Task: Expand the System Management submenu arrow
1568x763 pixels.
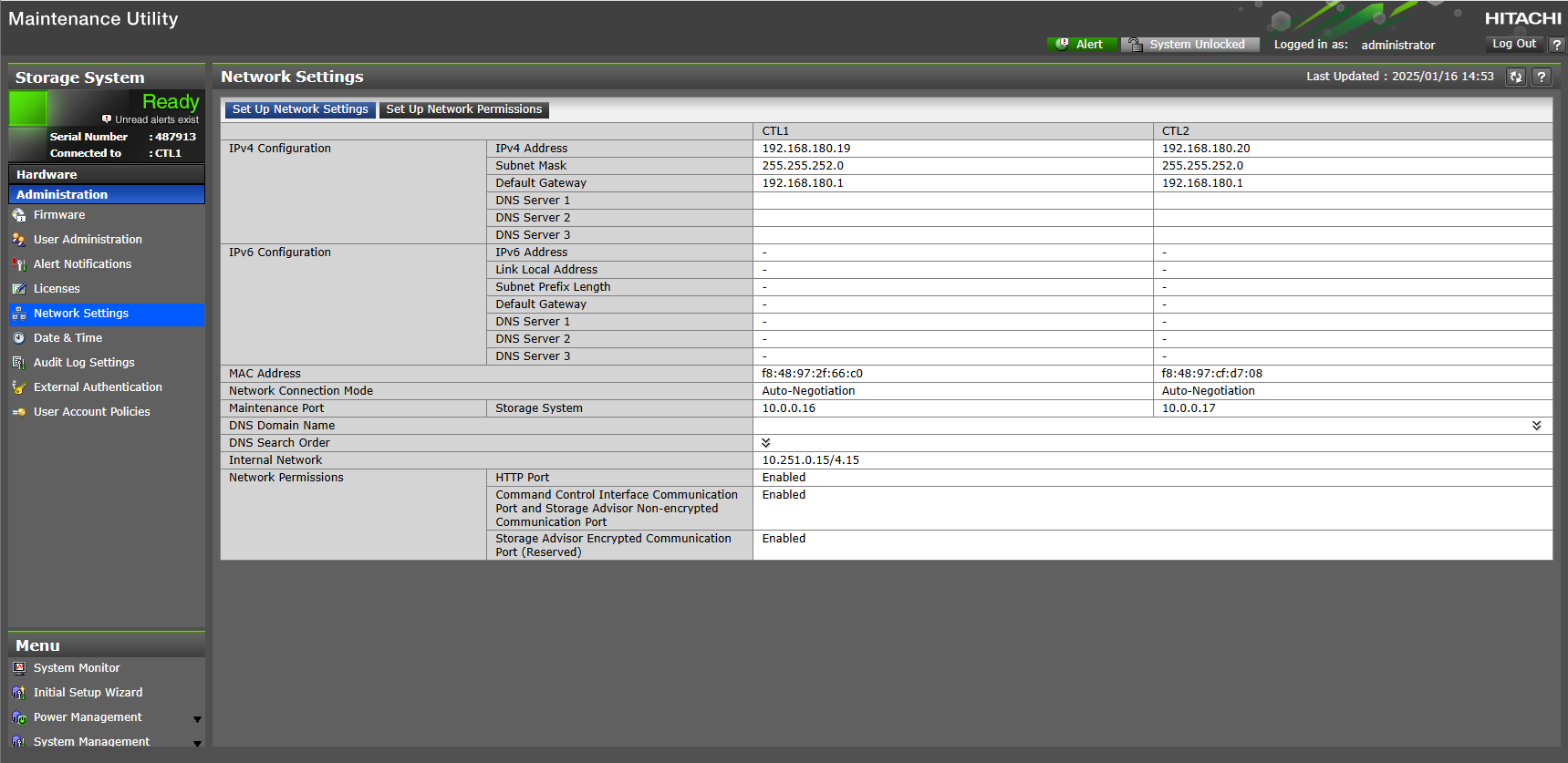Action: click(197, 744)
